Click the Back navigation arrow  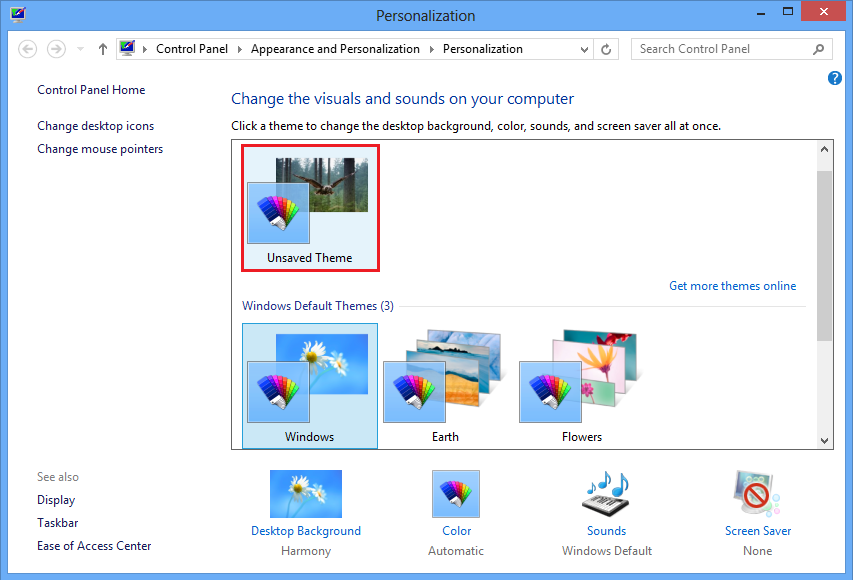(x=28, y=49)
